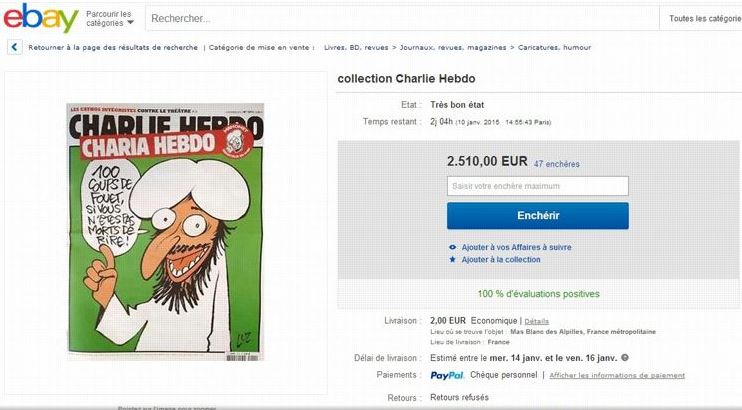Image resolution: width=742 pixels, height=410 pixels.
Task: Open Parcourir les catégories dropdown
Action: [109, 18]
